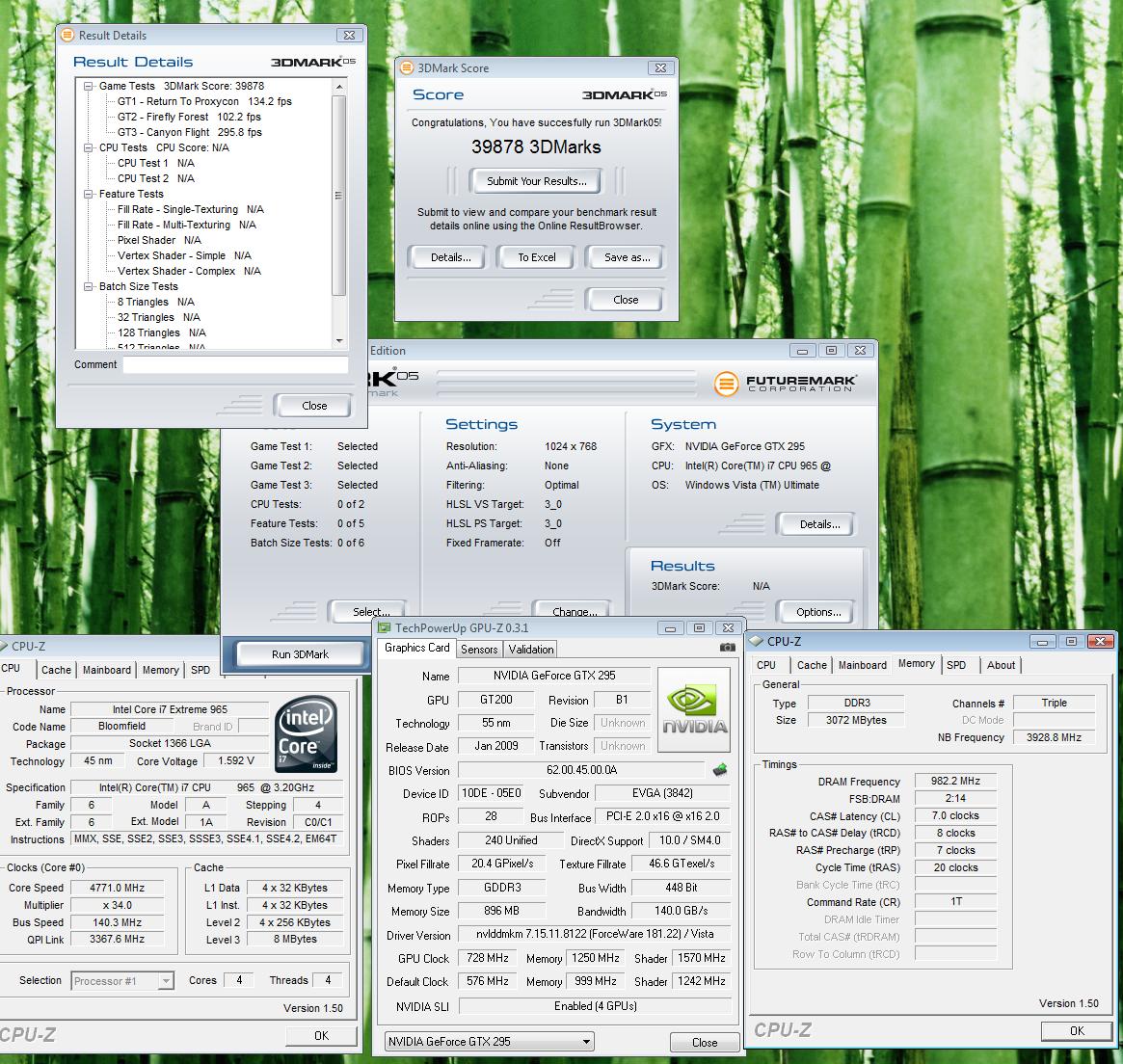Select GT1 - Return To Proxycon row
The image size is (1123, 1064).
[204, 101]
